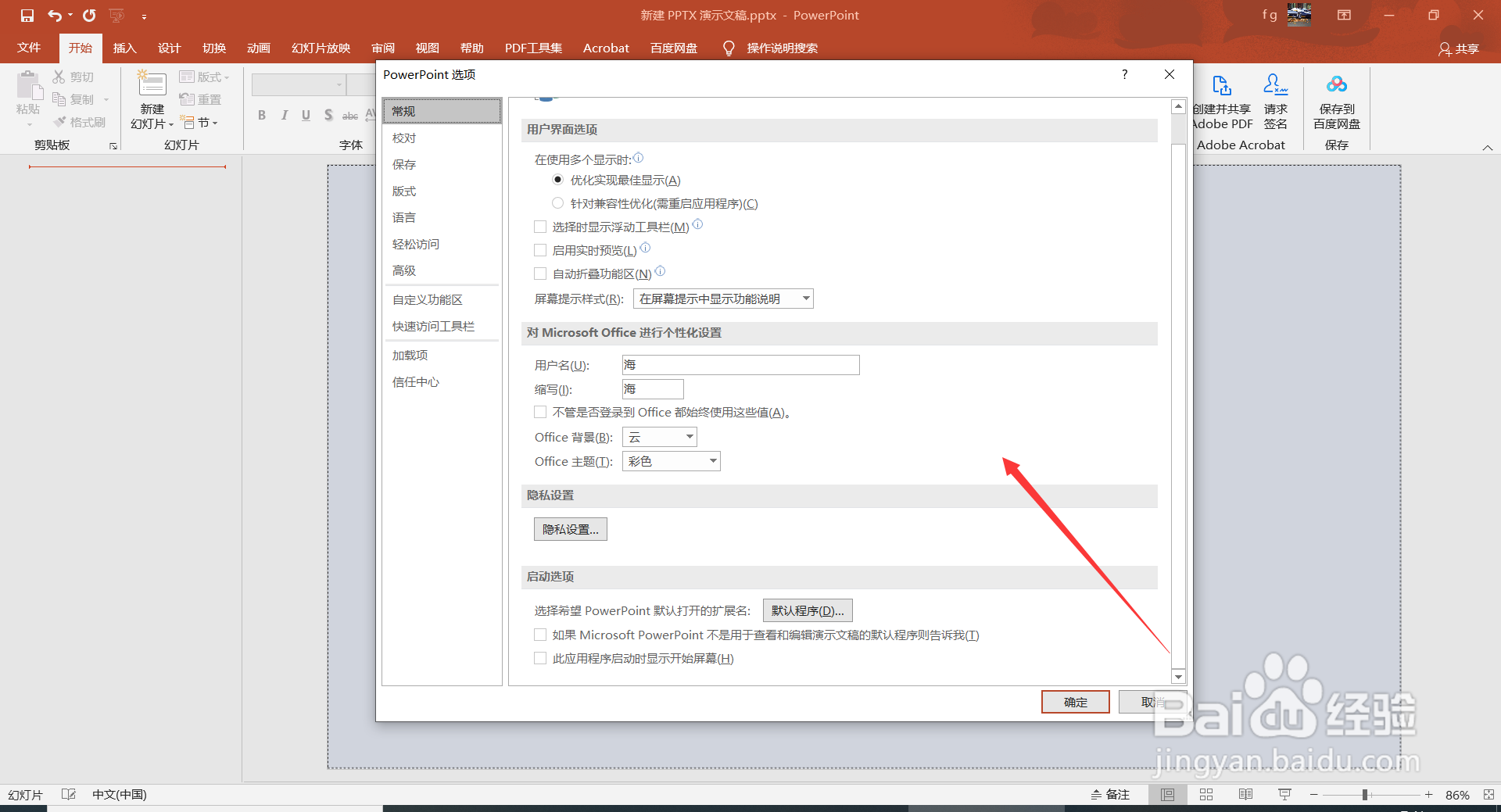This screenshot has width=1501, height=812.
Task: Switch to Normal view icon in status bar
Action: coord(1167,794)
